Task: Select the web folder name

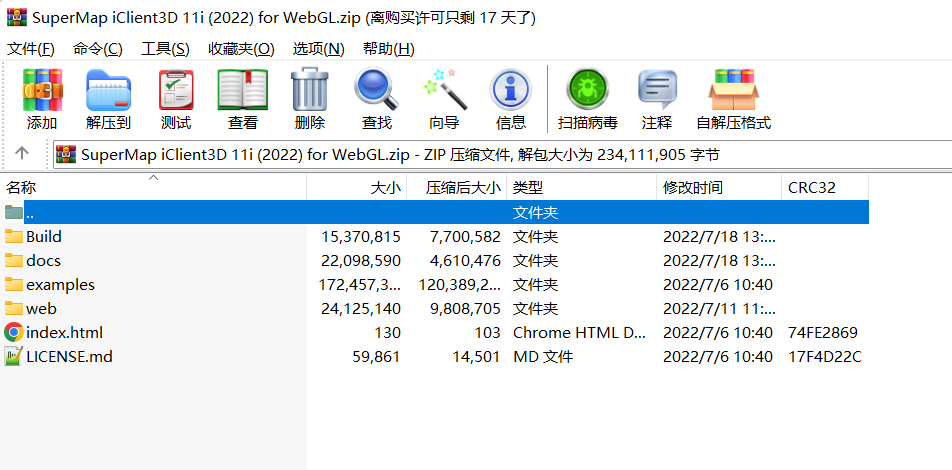Action: (41, 308)
